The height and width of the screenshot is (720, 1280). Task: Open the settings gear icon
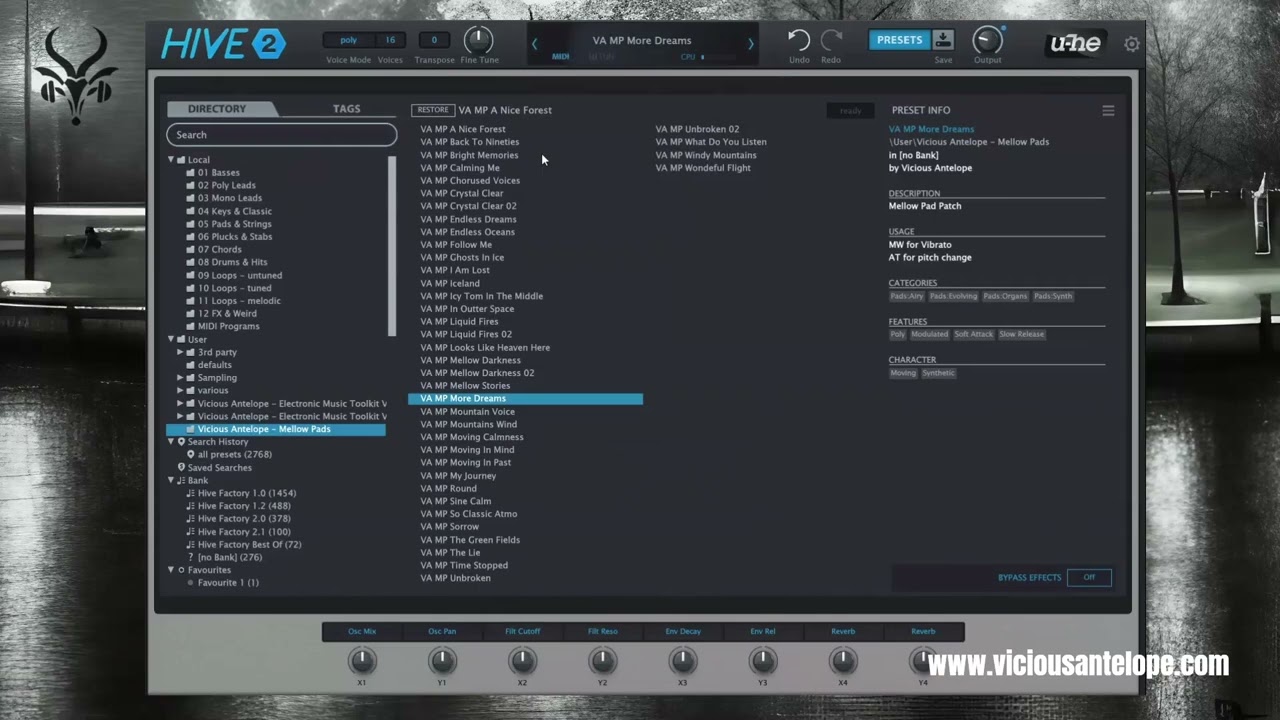1132,44
